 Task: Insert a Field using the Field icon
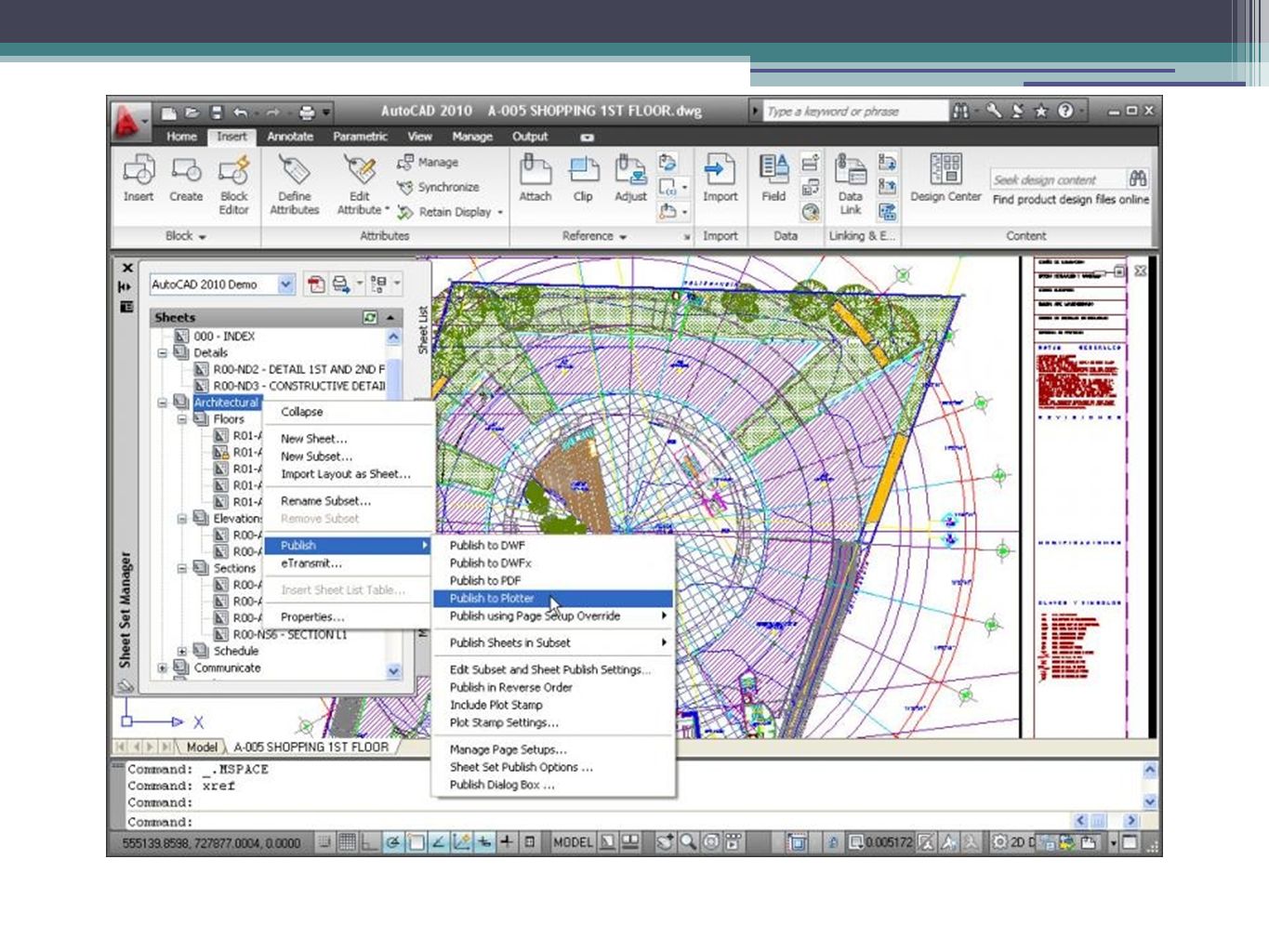(x=773, y=170)
